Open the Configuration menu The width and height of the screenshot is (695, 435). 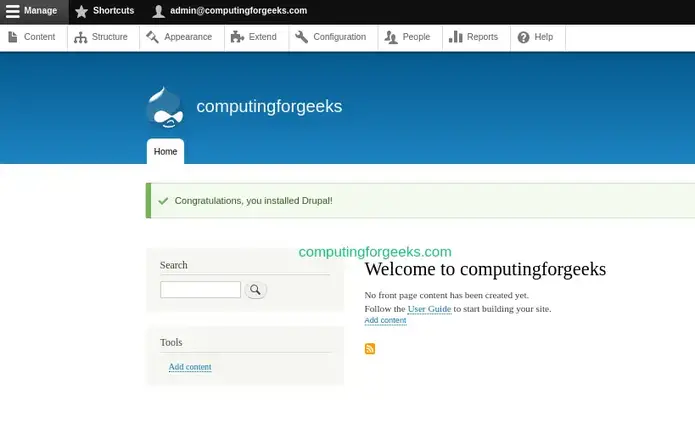tap(333, 38)
